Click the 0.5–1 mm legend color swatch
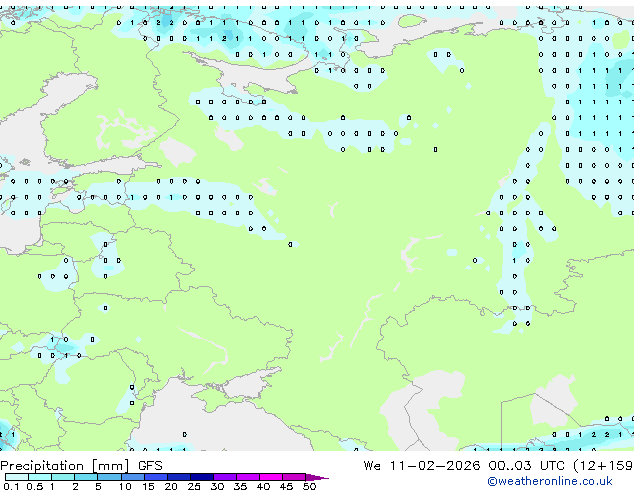 [40, 477]
